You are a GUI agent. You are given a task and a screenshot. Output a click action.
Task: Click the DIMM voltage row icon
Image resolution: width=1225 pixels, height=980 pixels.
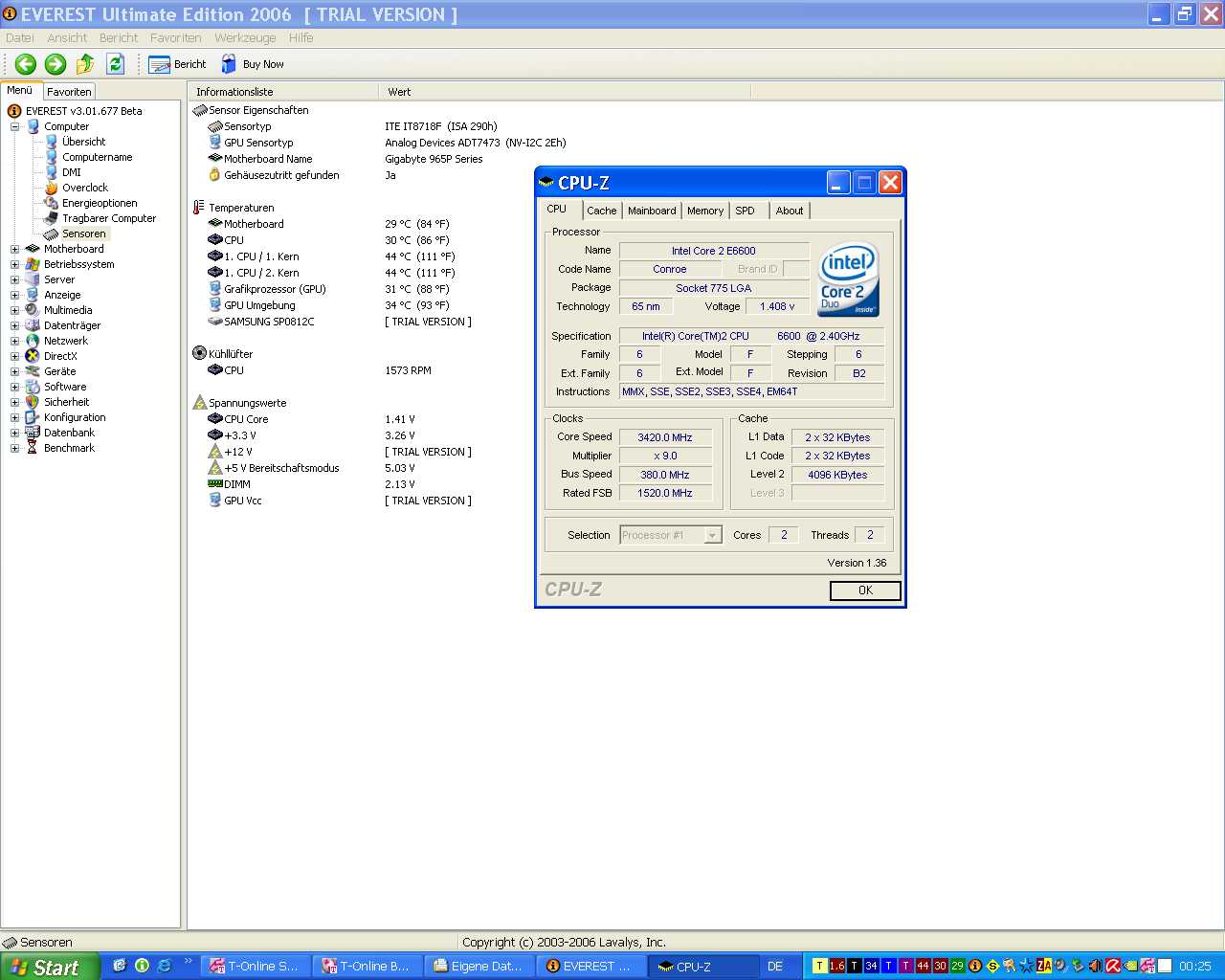215,484
